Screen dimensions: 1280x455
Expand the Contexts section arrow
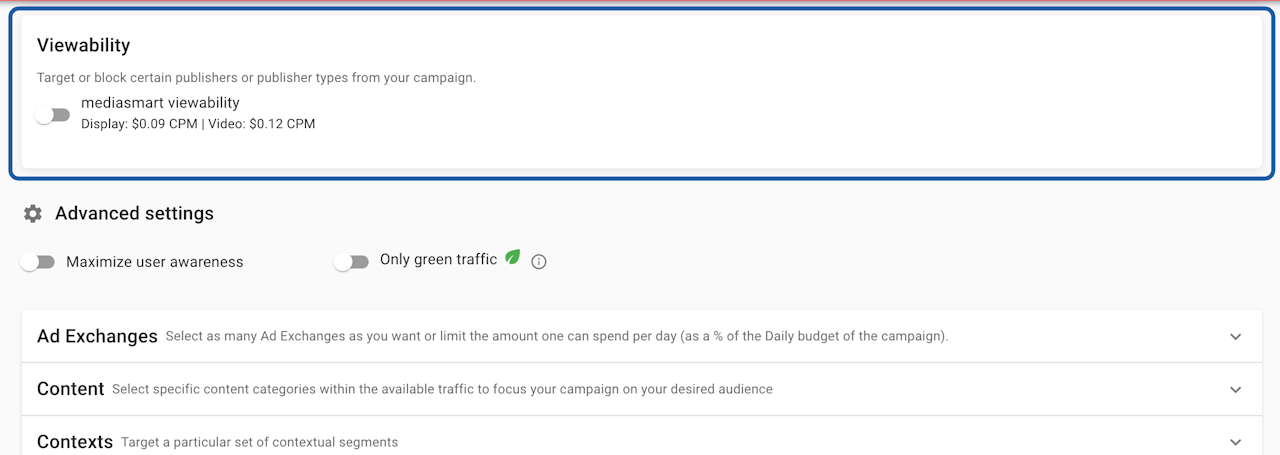[x=1236, y=442]
